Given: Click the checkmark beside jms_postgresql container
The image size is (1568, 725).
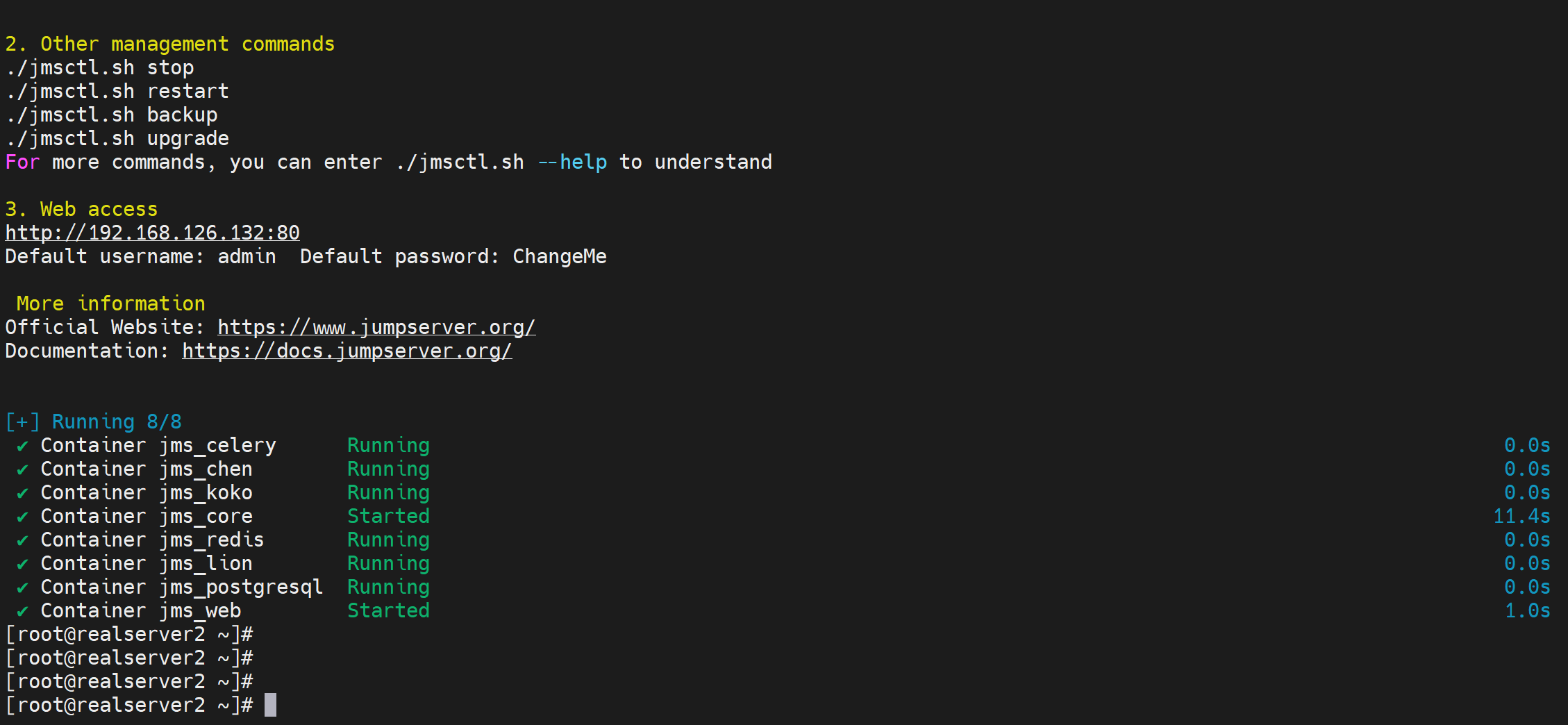Looking at the screenshot, I should (x=23, y=587).
